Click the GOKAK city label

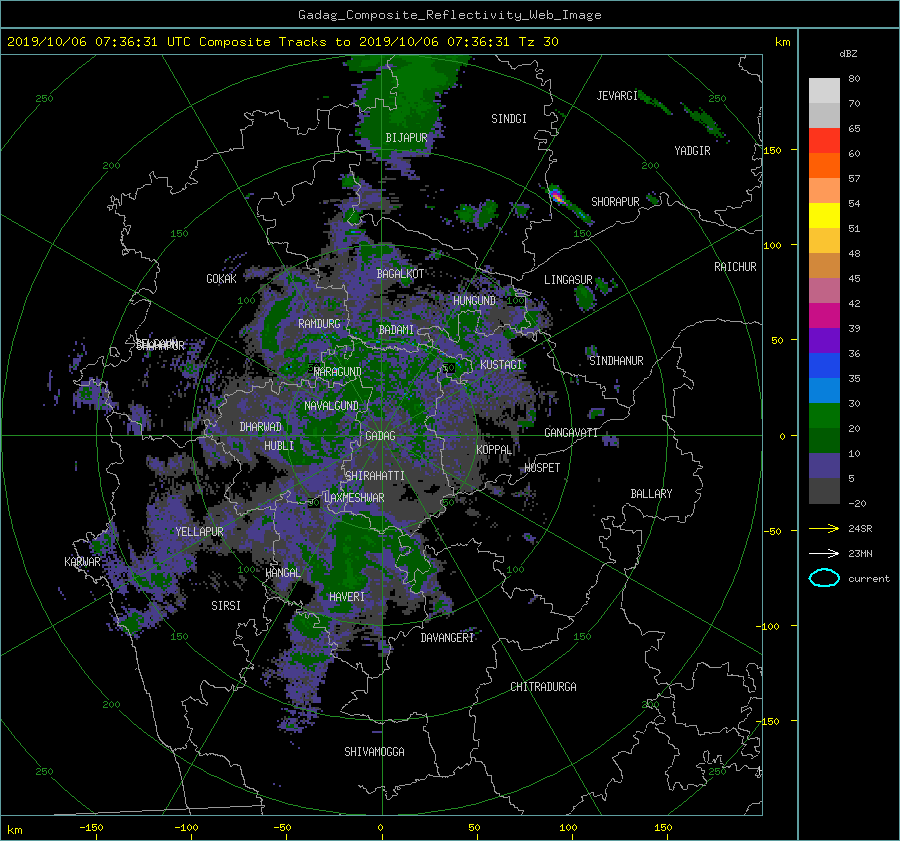pyautogui.click(x=221, y=279)
